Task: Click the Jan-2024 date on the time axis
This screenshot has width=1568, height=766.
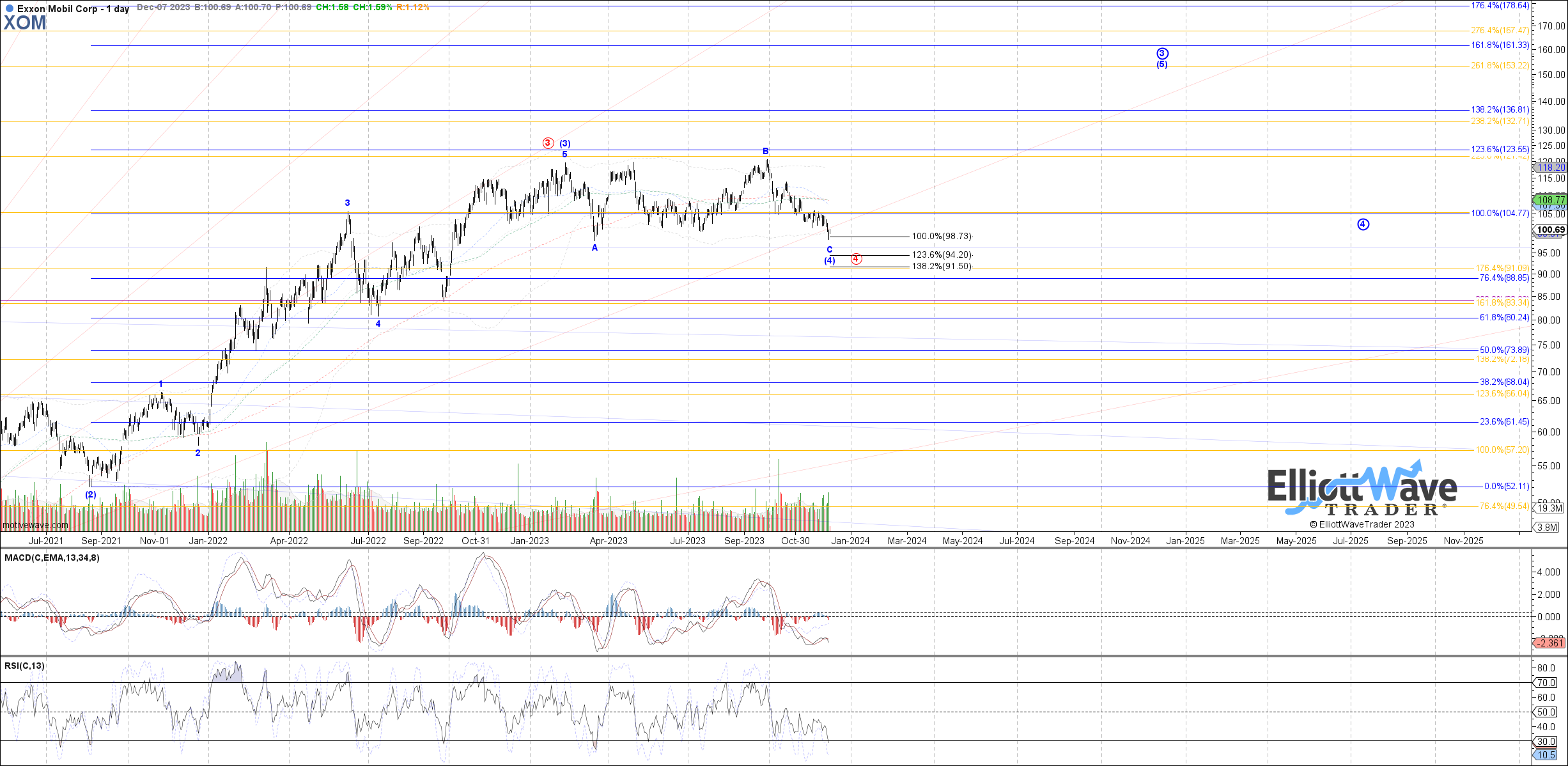Action: click(850, 541)
